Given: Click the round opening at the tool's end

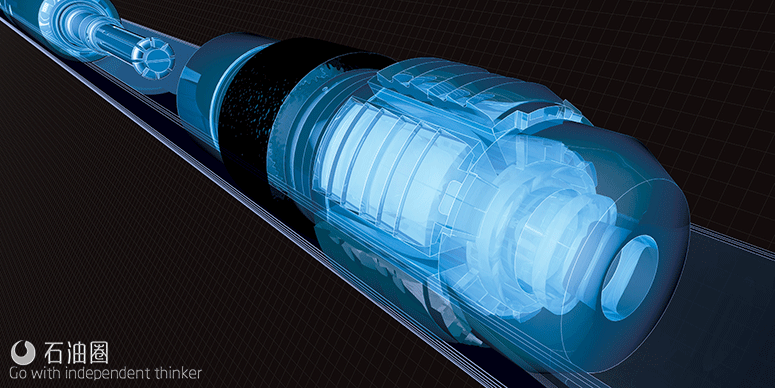Looking at the screenshot, I should point(630,276).
